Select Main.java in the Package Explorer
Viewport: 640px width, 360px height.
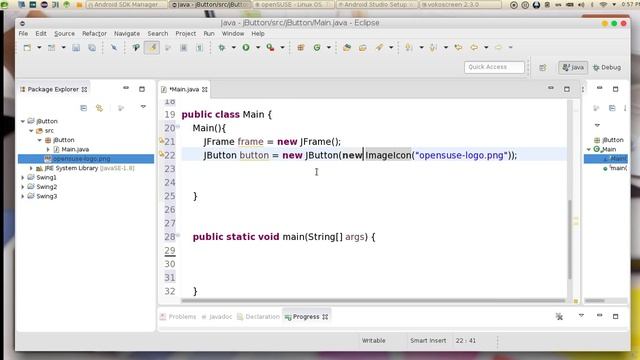coord(75,149)
